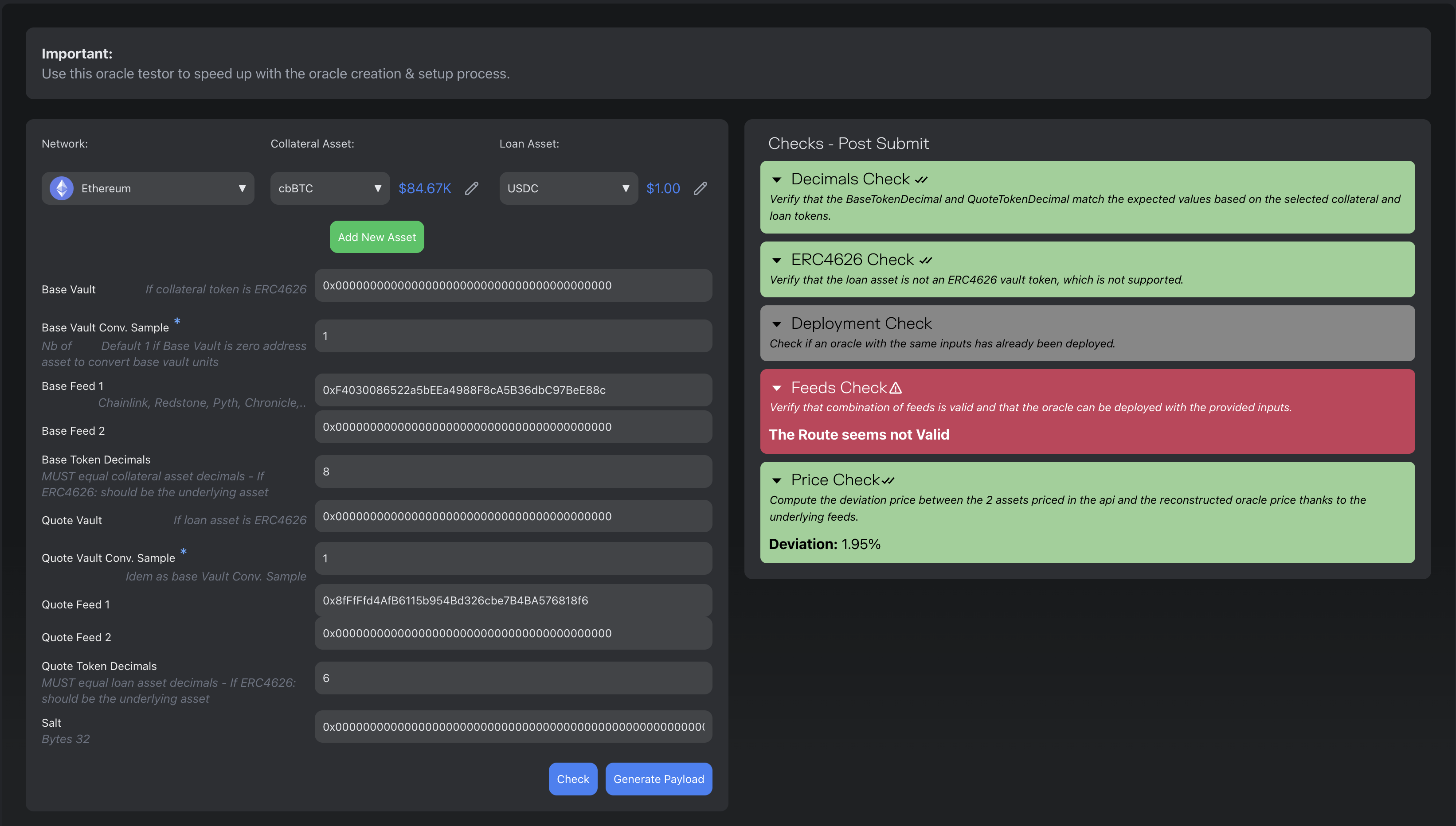Click the Decimals Check double-checkmark icon
The width and height of the screenshot is (1456, 826).
[921, 180]
